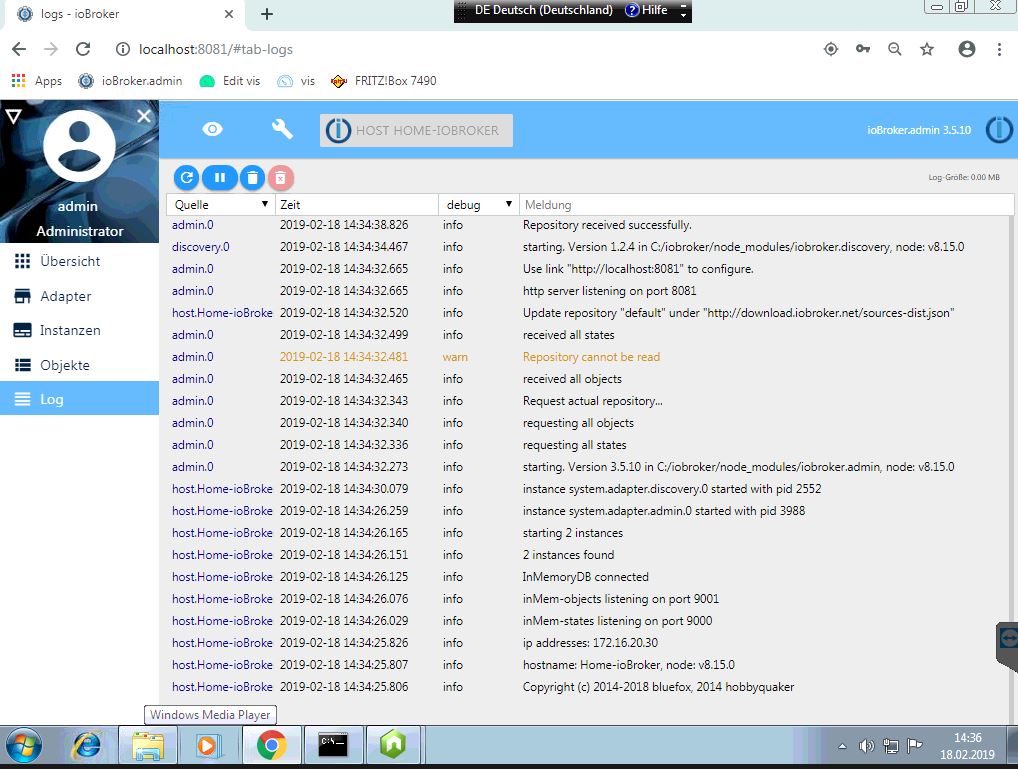Screen dimensions: 1018x769
Task: Close the logs - ioBroker tab
Action: click(x=229, y=14)
